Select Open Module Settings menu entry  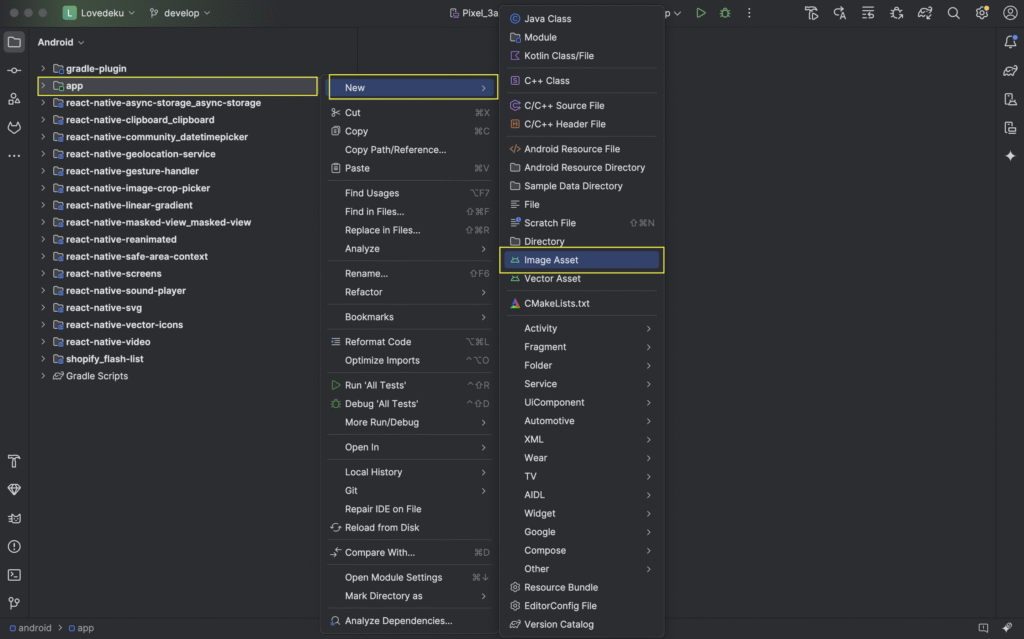point(393,577)
